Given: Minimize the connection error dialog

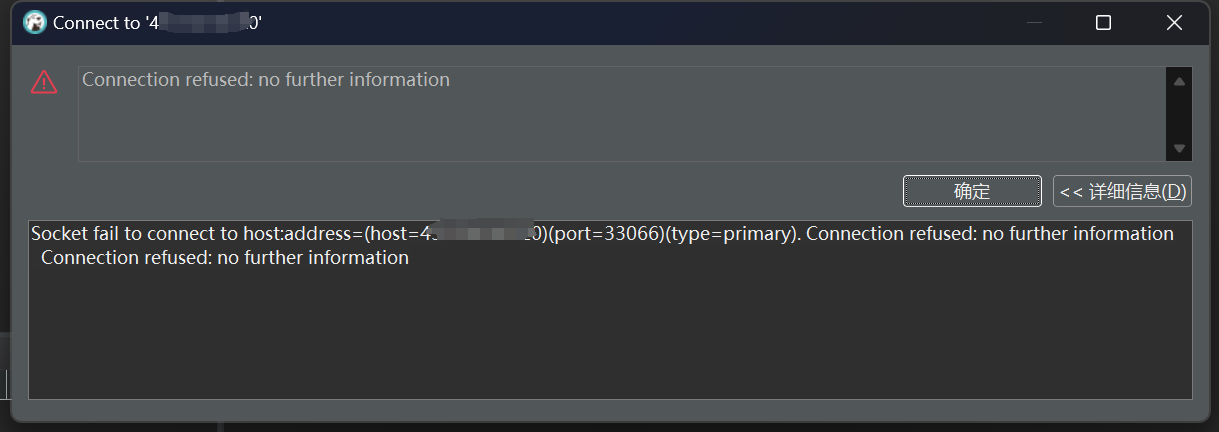Looking at the screenshot, I should tap(1034, 22).
